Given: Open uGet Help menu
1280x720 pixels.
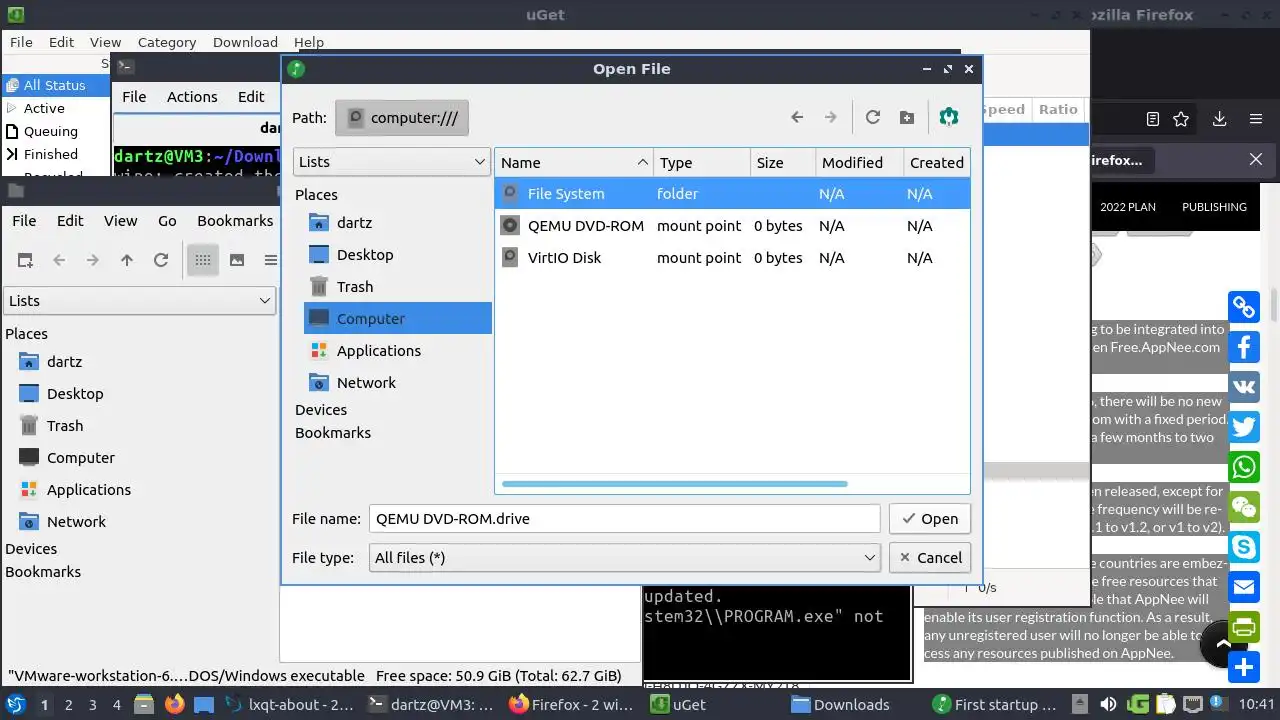Looking at the screenshot, I should 309,42.
